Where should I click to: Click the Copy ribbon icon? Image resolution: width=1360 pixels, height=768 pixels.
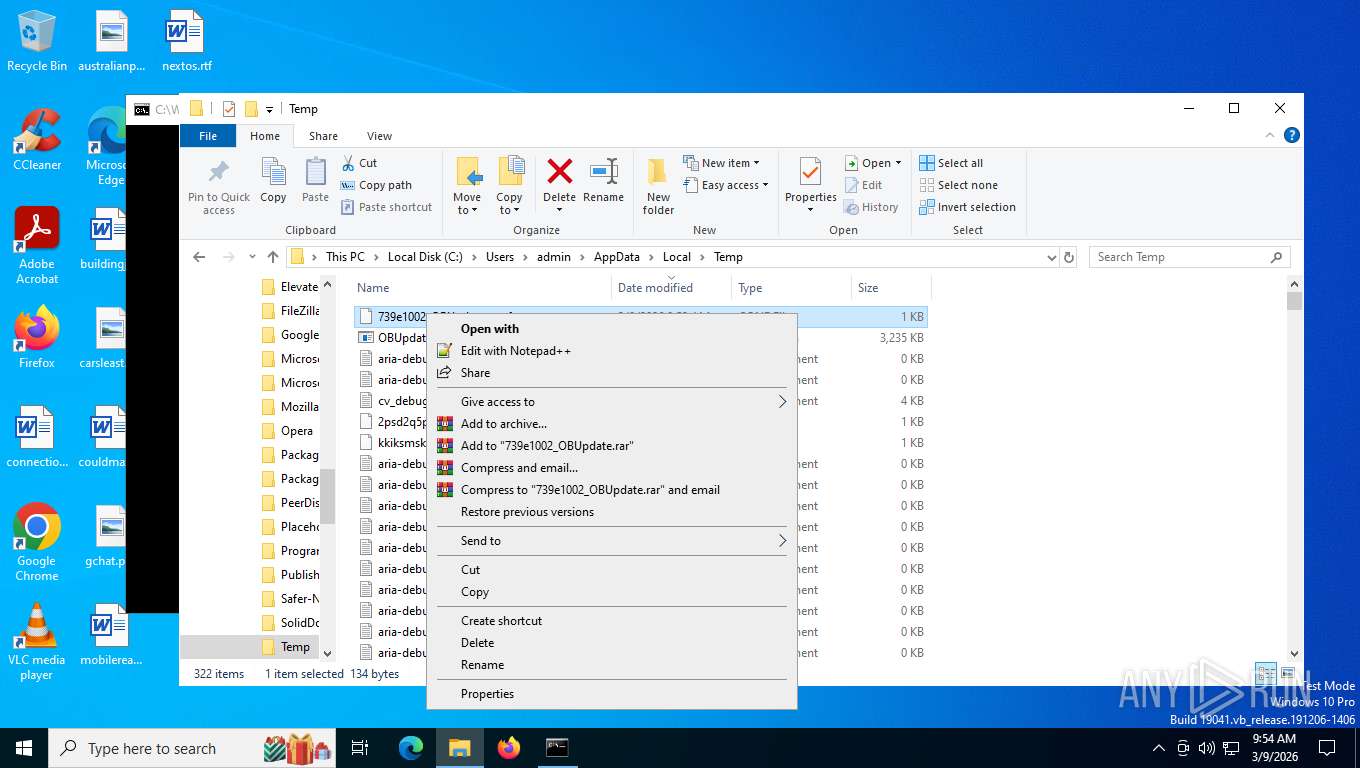[x=273, y=180]
